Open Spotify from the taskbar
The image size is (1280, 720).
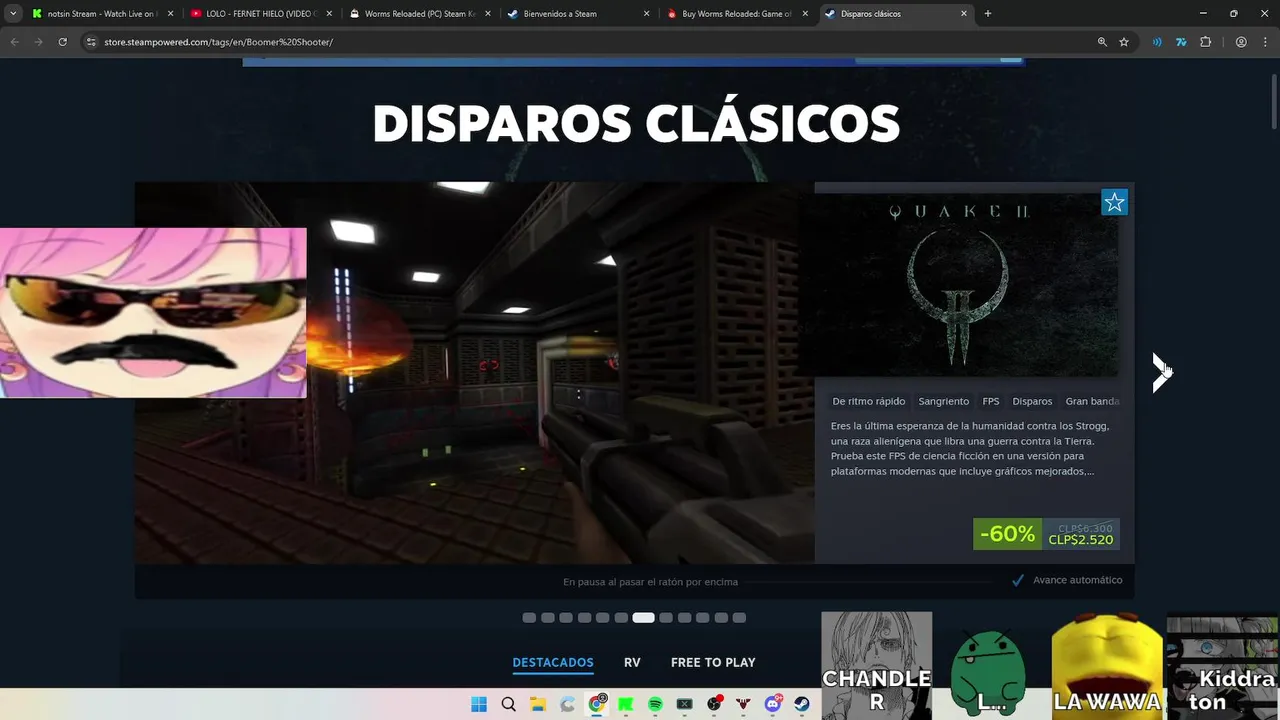[655, 704]
